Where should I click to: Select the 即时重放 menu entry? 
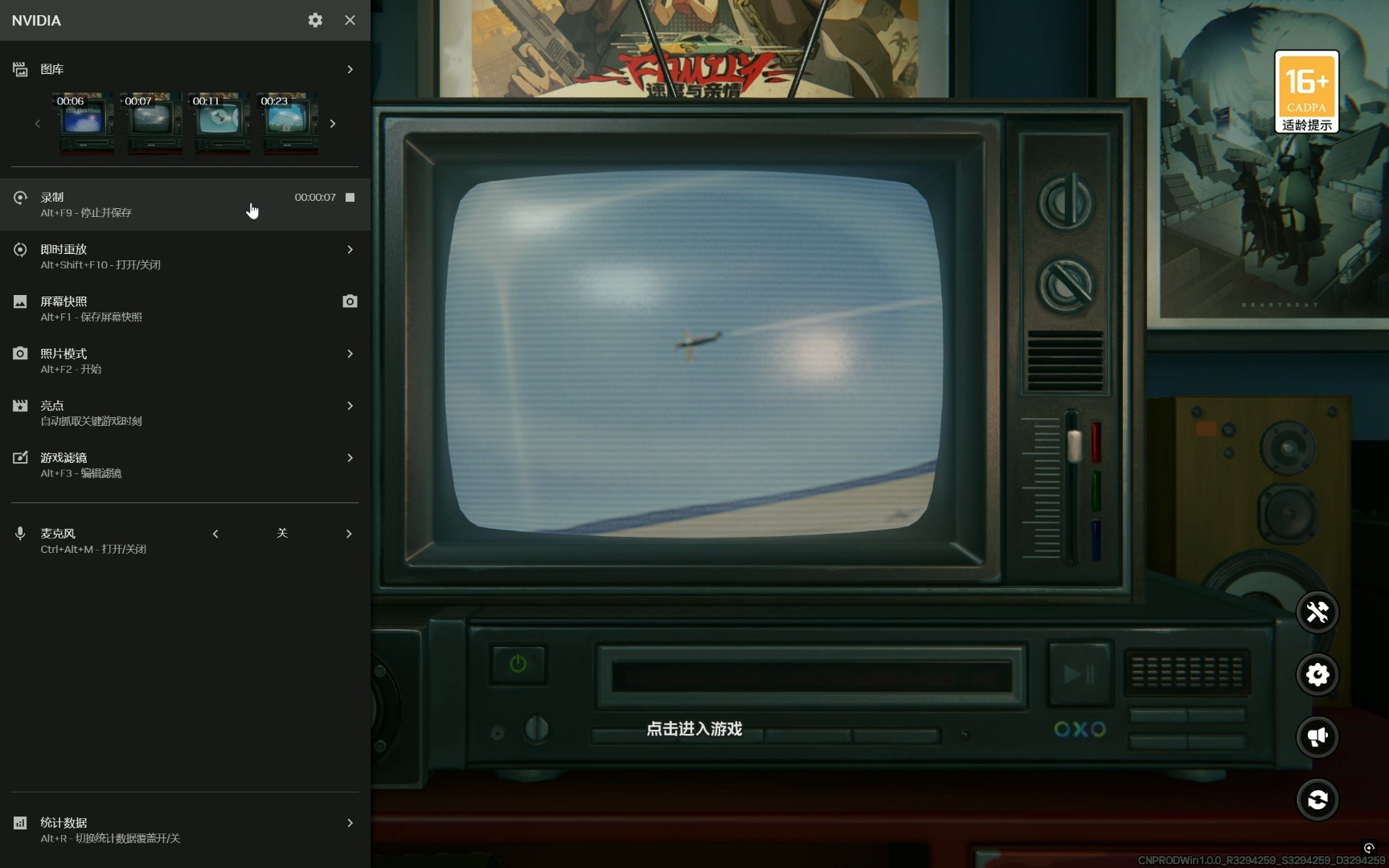(185, 256)
